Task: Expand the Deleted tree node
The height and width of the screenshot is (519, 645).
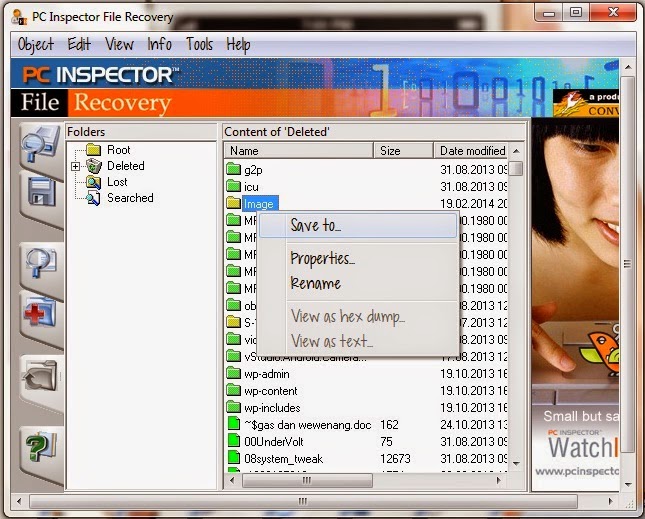Action: tap(75, 166)
